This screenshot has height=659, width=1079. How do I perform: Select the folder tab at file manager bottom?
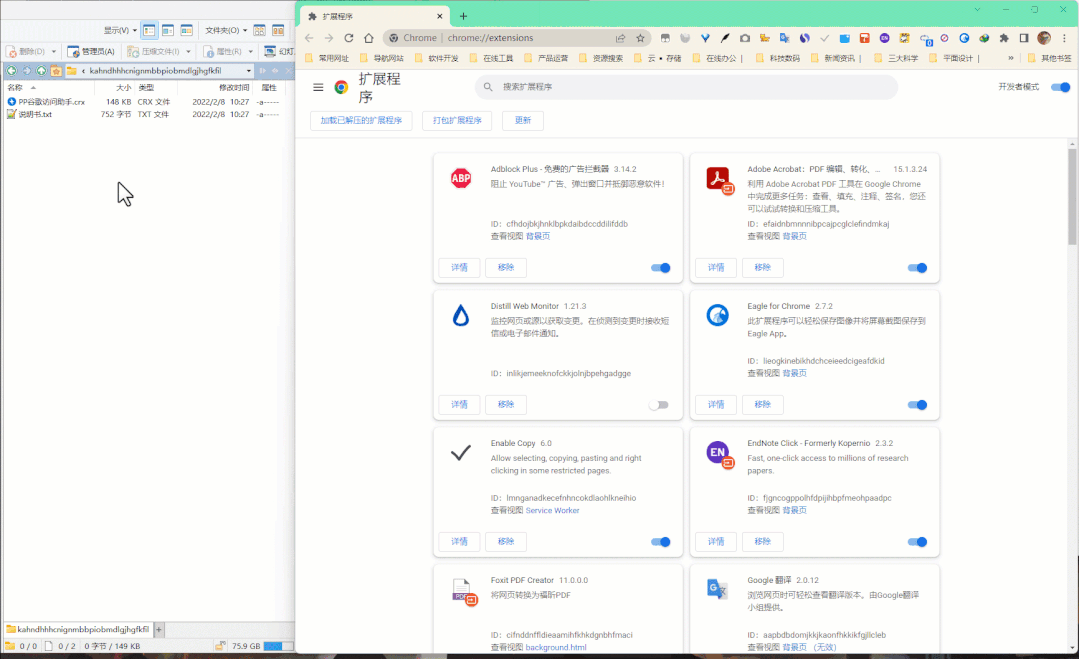tap(78, 629)
